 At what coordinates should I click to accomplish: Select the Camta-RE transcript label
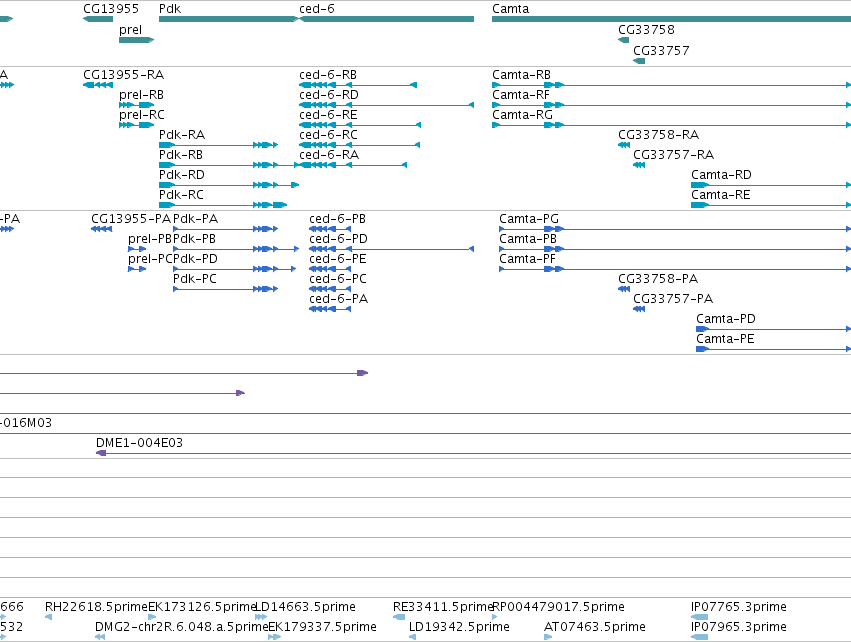(721, 195)
